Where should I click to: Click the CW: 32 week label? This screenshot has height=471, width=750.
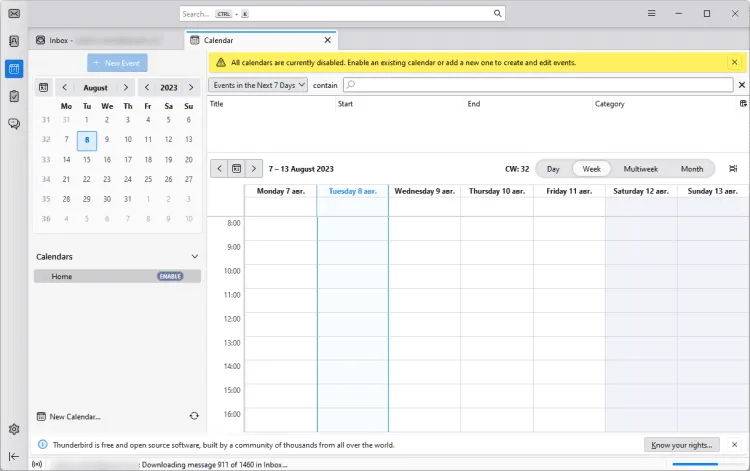517,169
